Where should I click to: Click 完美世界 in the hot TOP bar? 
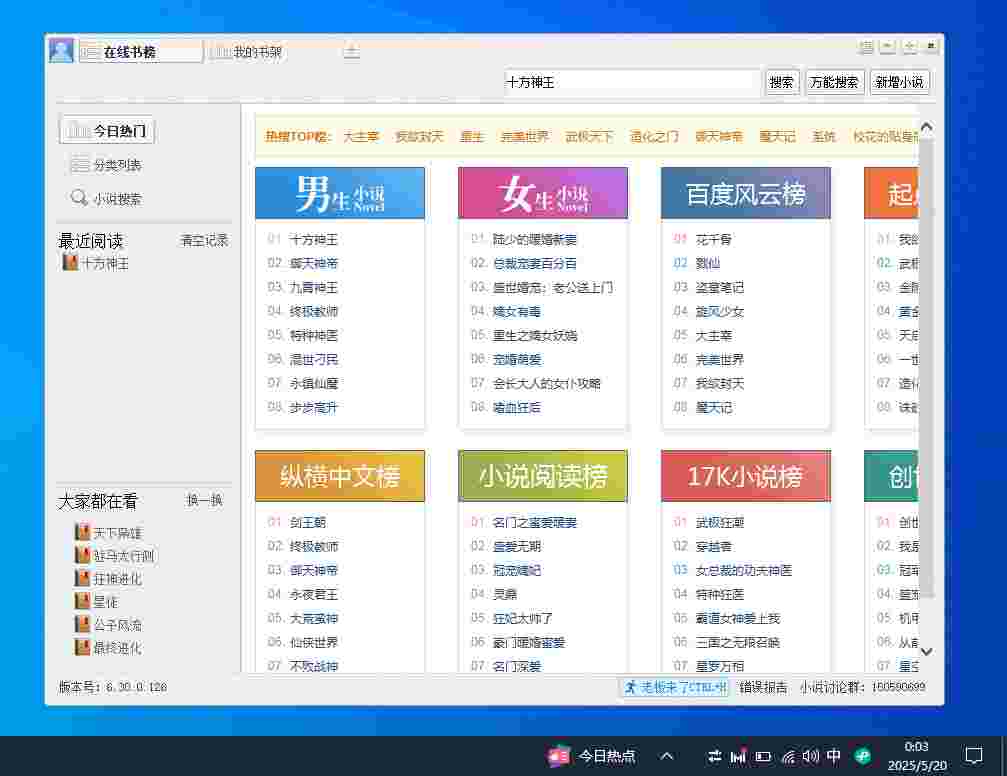click(x=525, y=136)
